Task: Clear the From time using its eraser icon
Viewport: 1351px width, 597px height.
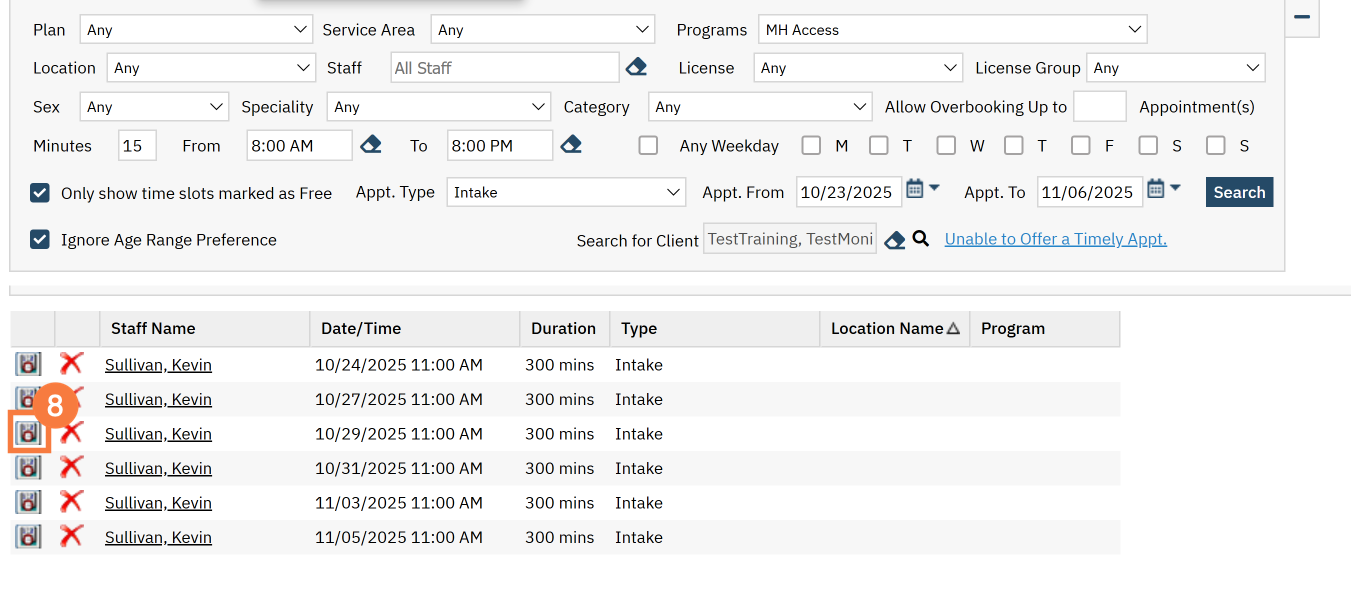Action: [x=371, y=145]
